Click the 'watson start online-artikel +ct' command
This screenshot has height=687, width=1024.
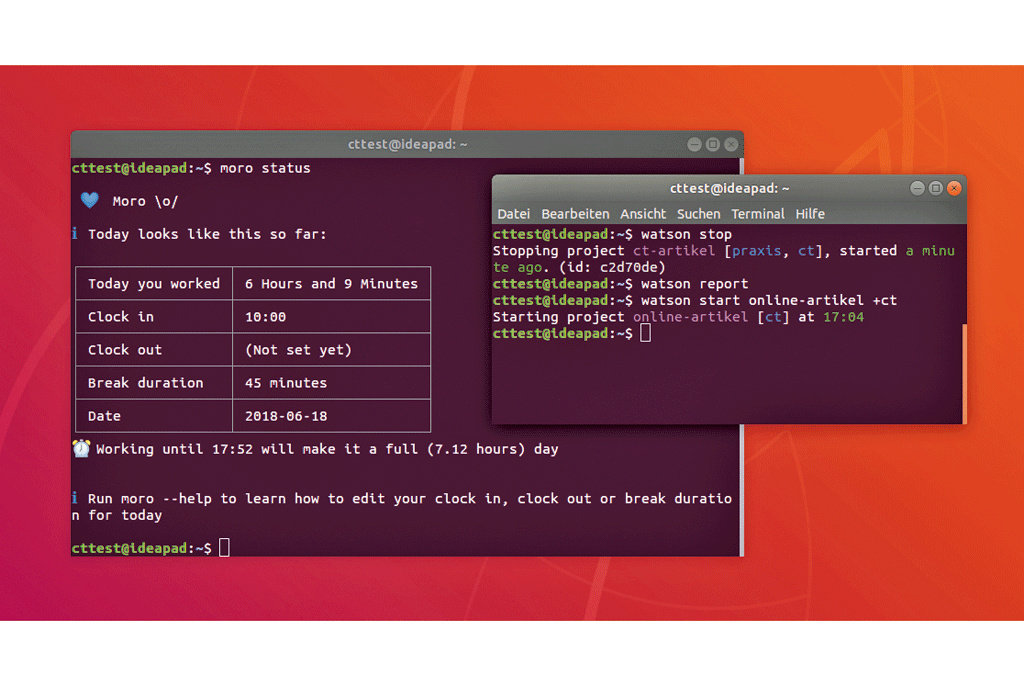(x=769, y=300)
